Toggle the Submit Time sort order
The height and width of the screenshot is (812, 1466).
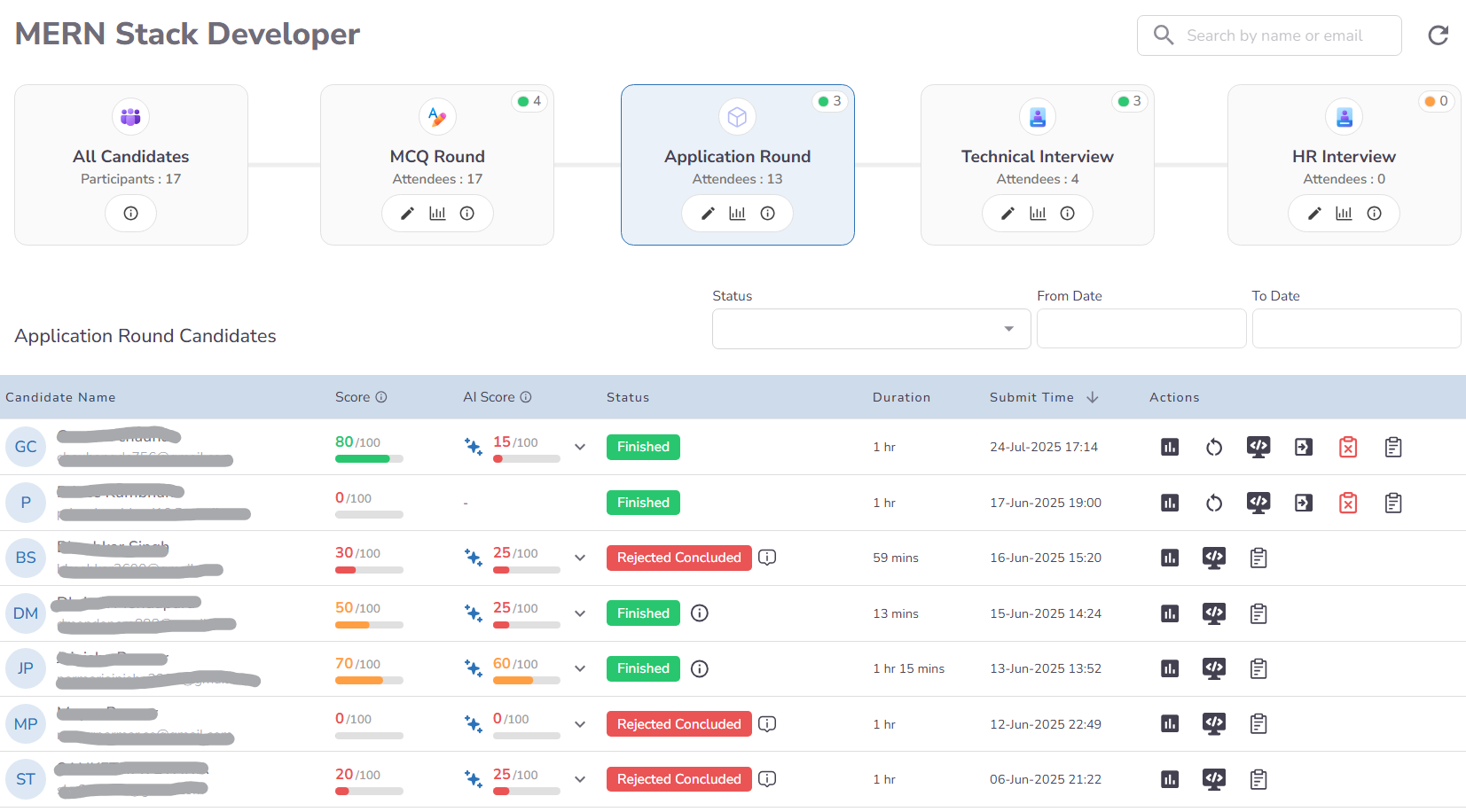tap(1093, 397)
